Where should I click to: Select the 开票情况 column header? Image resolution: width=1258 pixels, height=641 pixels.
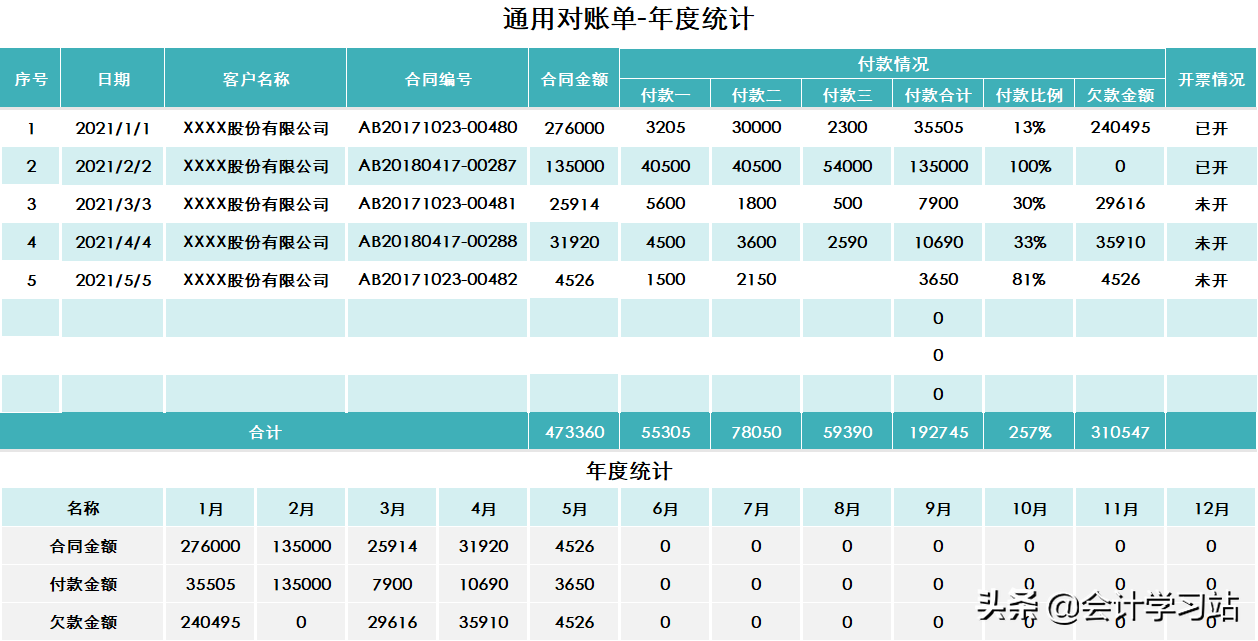tap(1210, 80)
